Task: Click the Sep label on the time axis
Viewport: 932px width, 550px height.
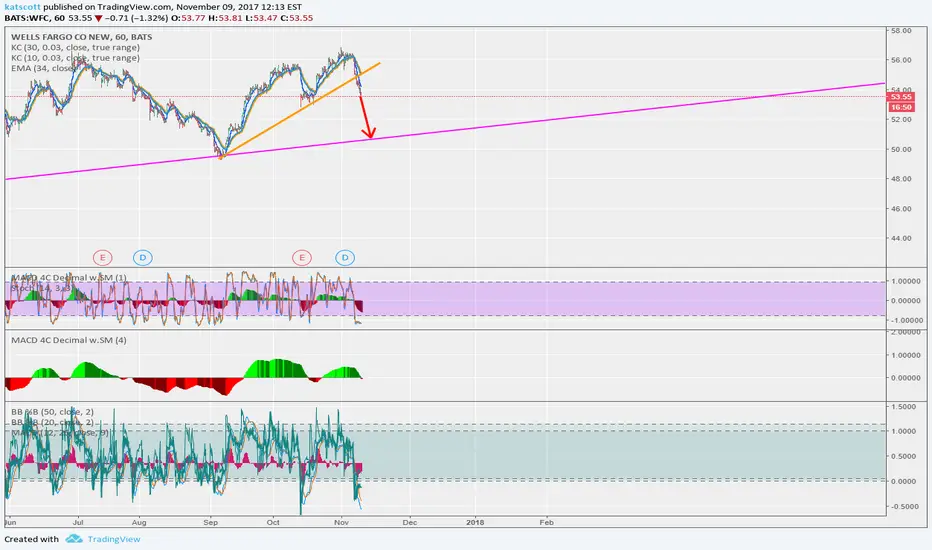Action: (x=210, y=523)
